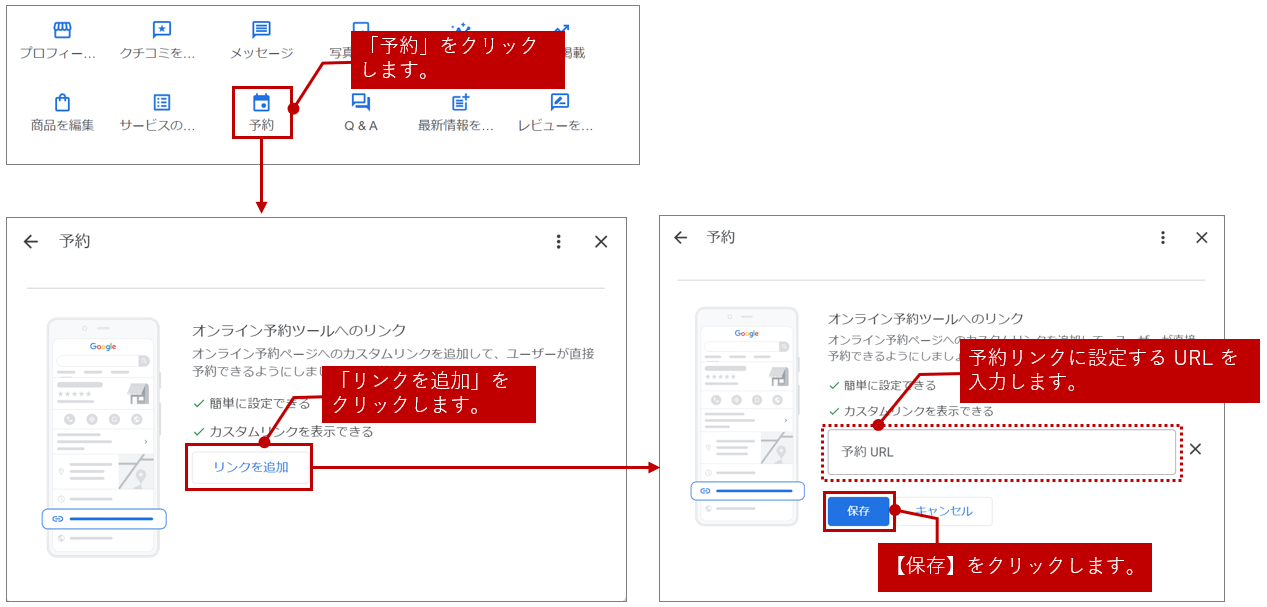Viewport: 1267px width, 607px height.
Task: Go back from the left 予約 panel
Action: (x=31, y=242)
